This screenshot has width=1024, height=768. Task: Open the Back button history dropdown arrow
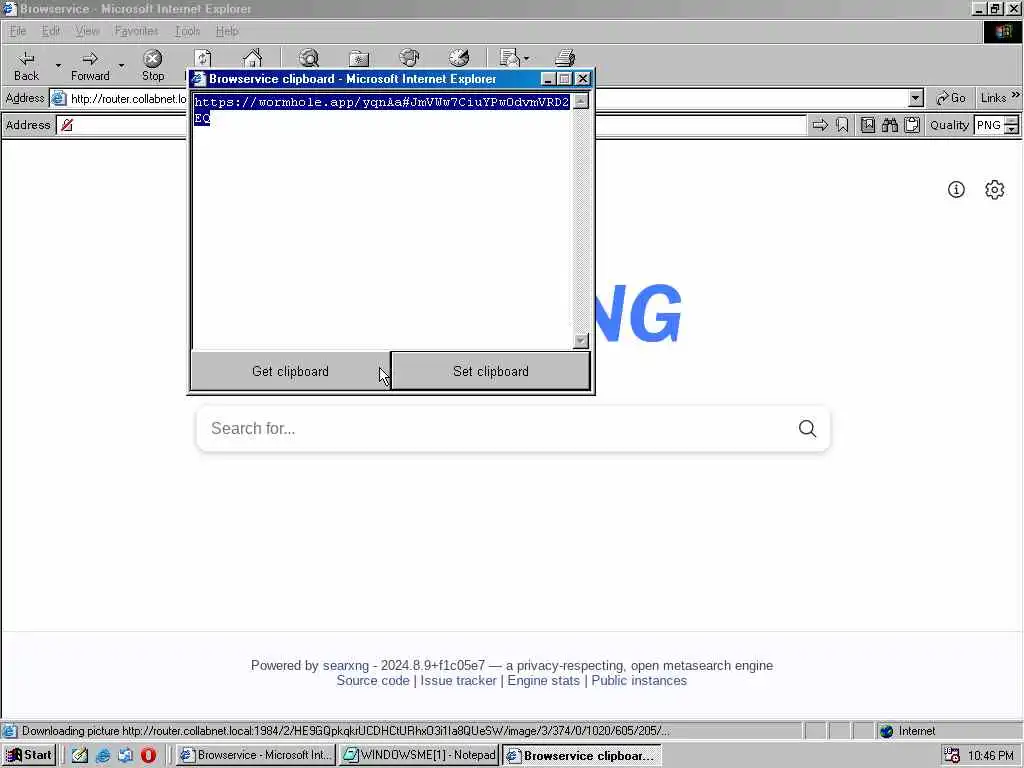[57, 65]
